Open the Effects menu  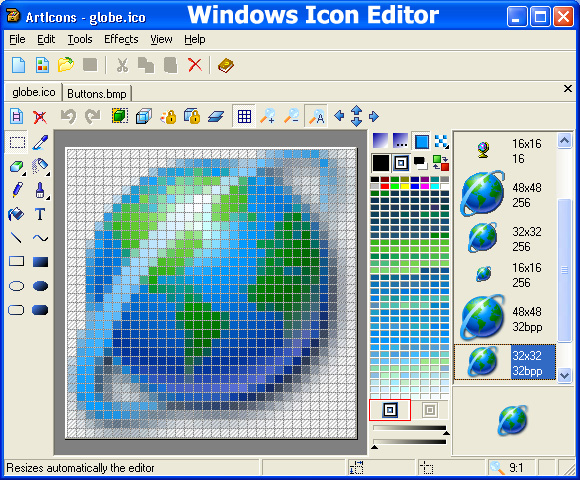pos(121,39)
